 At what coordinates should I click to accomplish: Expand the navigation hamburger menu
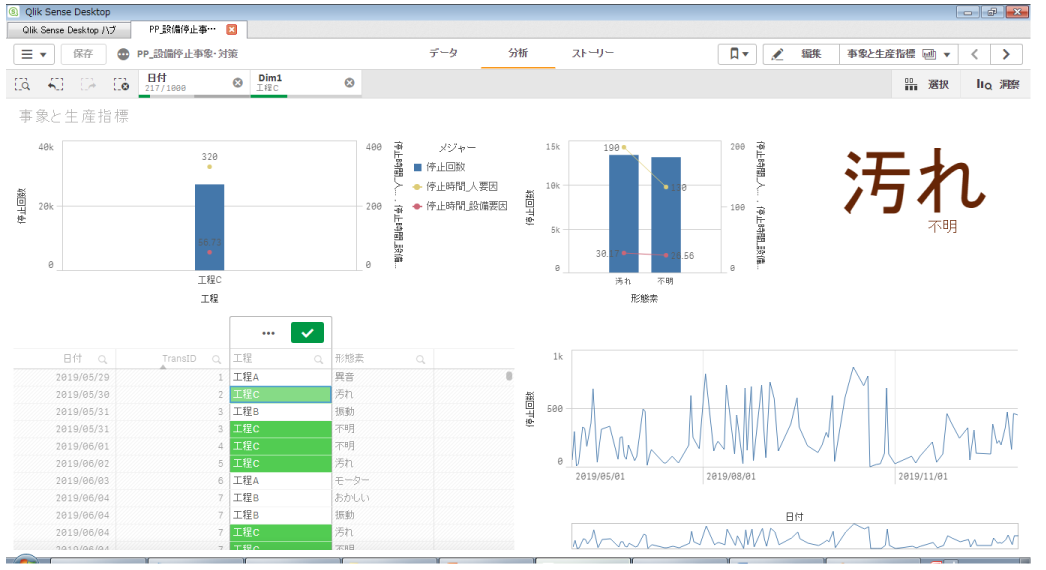tap(34, 54)
